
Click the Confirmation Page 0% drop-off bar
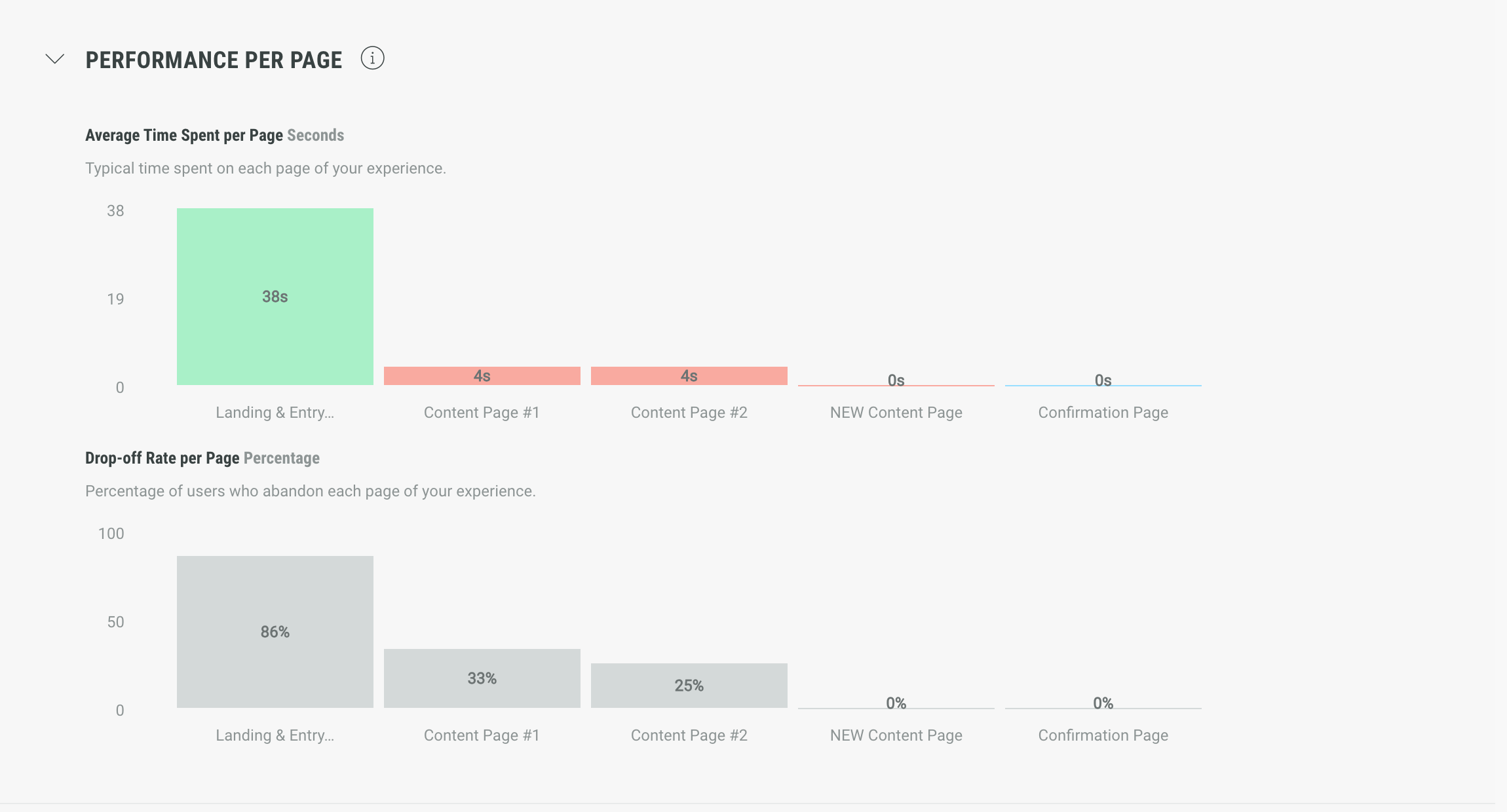coord(1103,707)
